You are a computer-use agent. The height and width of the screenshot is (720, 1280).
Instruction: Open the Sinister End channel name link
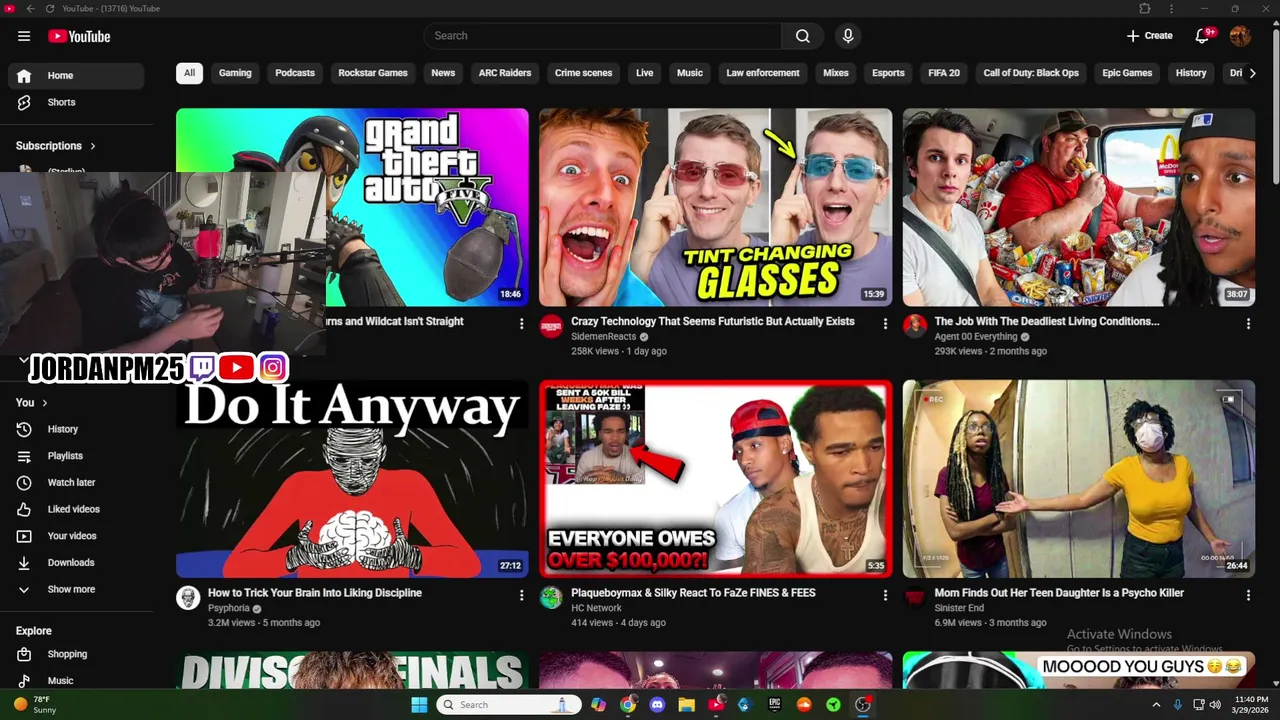(x=959, y=608)
